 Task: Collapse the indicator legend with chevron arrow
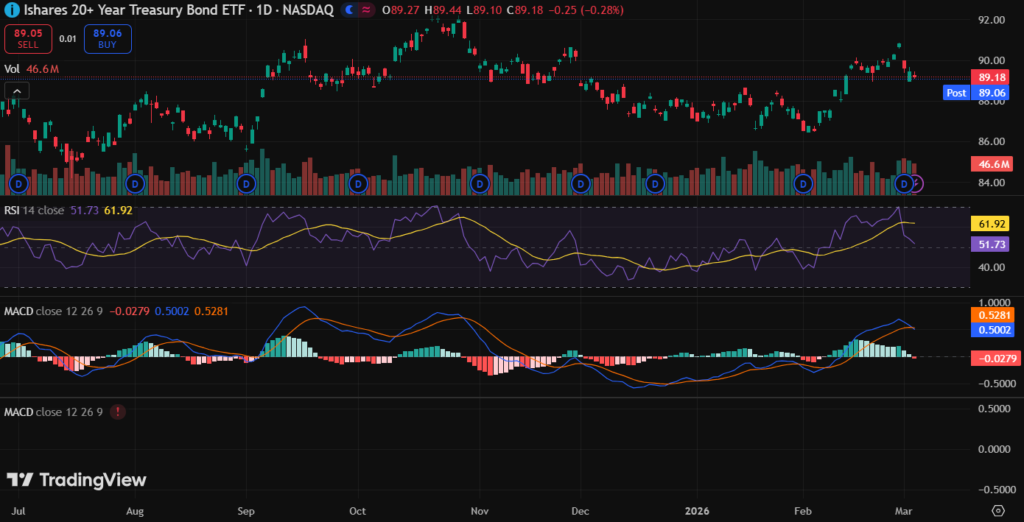tap(15, 91)
